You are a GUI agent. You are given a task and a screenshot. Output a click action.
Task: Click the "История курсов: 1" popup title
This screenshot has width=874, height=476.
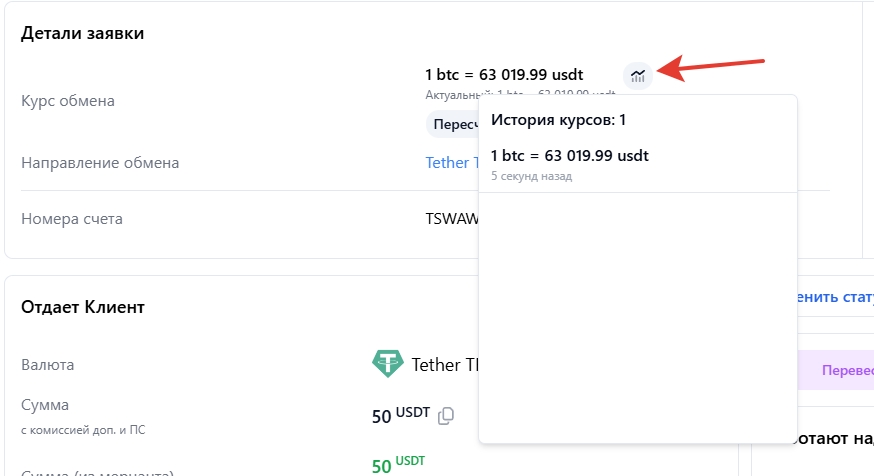558,120
